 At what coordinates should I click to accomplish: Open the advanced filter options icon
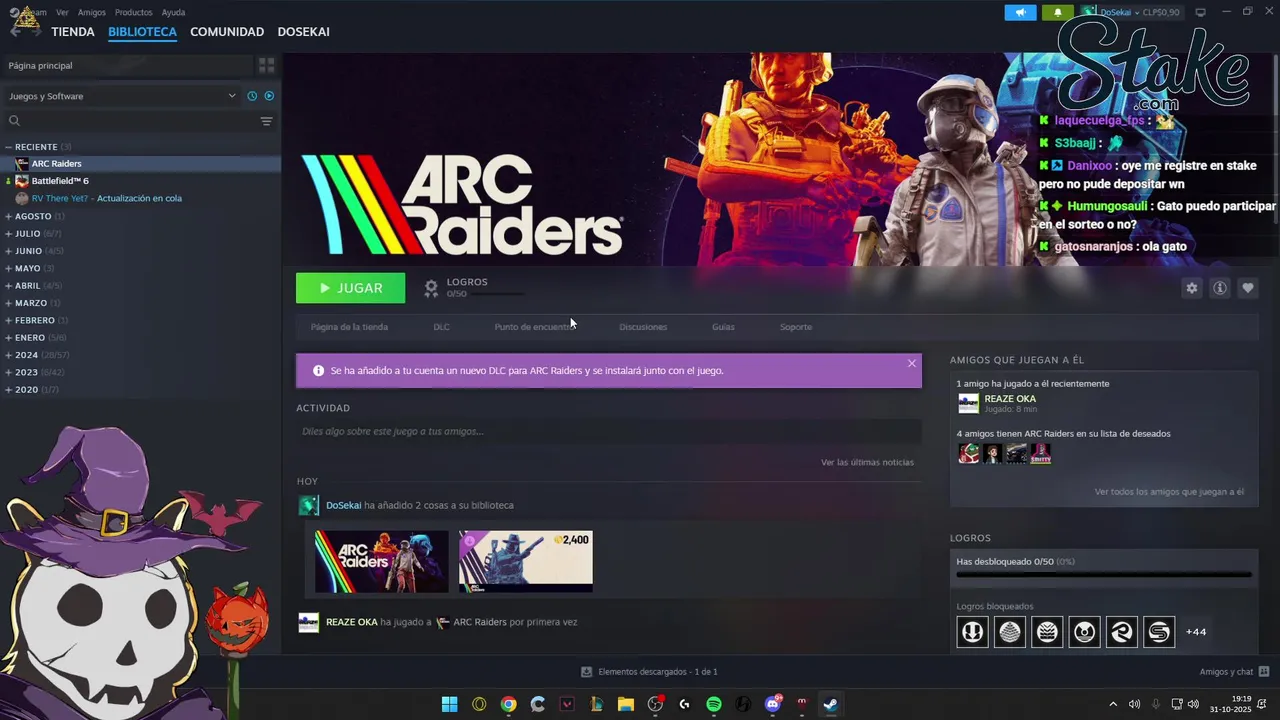[266, 121]
